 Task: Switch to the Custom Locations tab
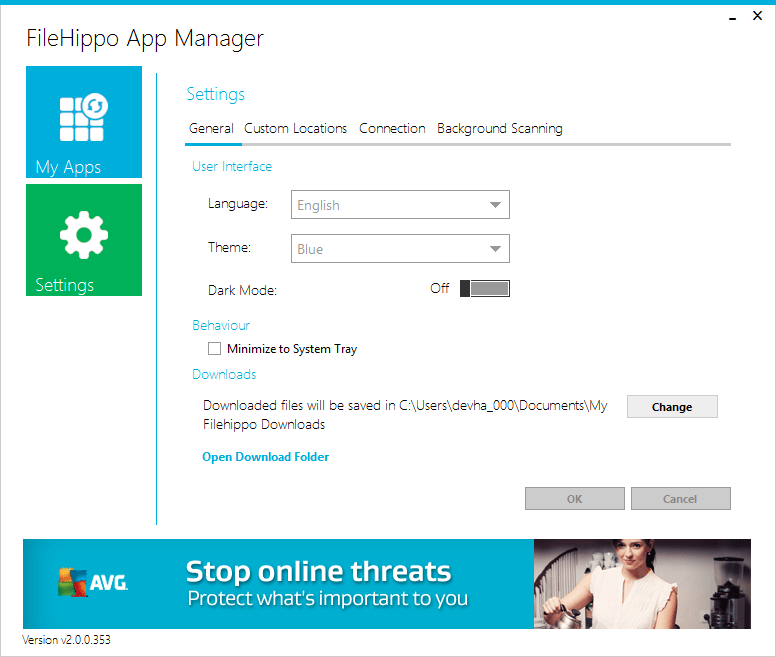pyautogui.click(x=295, y=129)
